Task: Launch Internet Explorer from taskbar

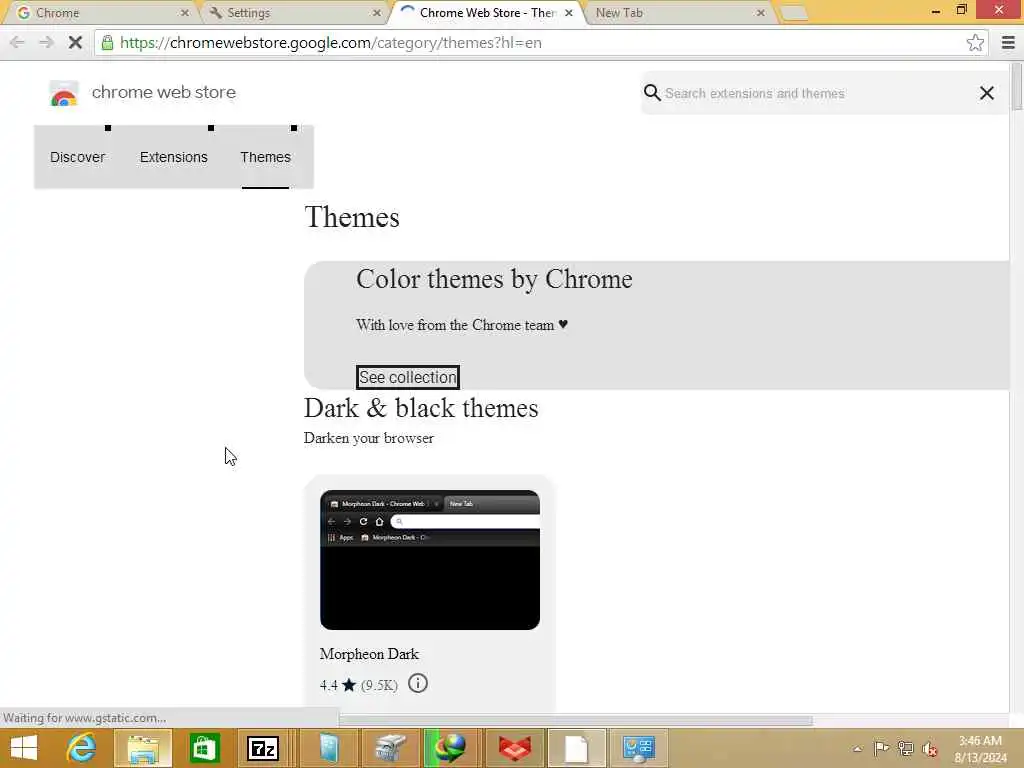Action: (82, 748)
